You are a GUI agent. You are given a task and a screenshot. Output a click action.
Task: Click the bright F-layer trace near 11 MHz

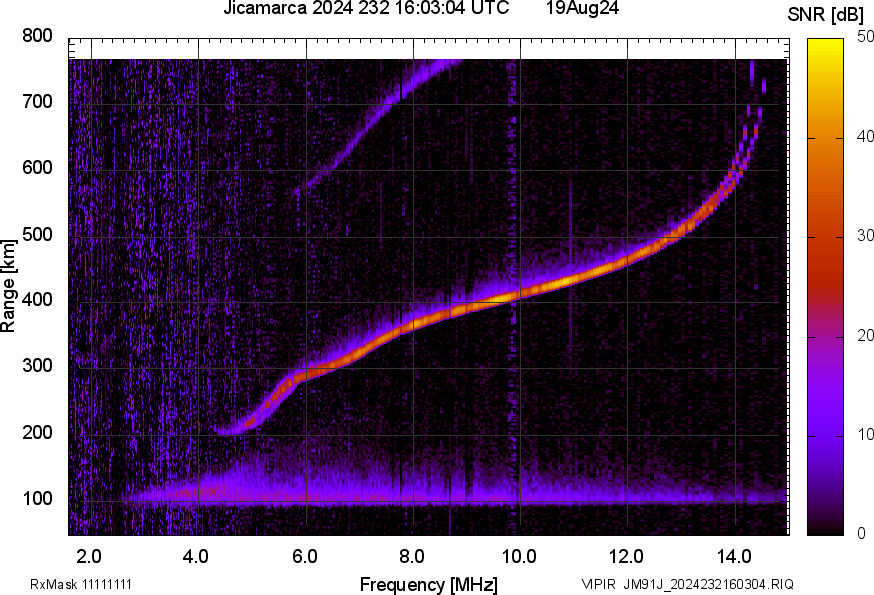click(x=574, y=279)
